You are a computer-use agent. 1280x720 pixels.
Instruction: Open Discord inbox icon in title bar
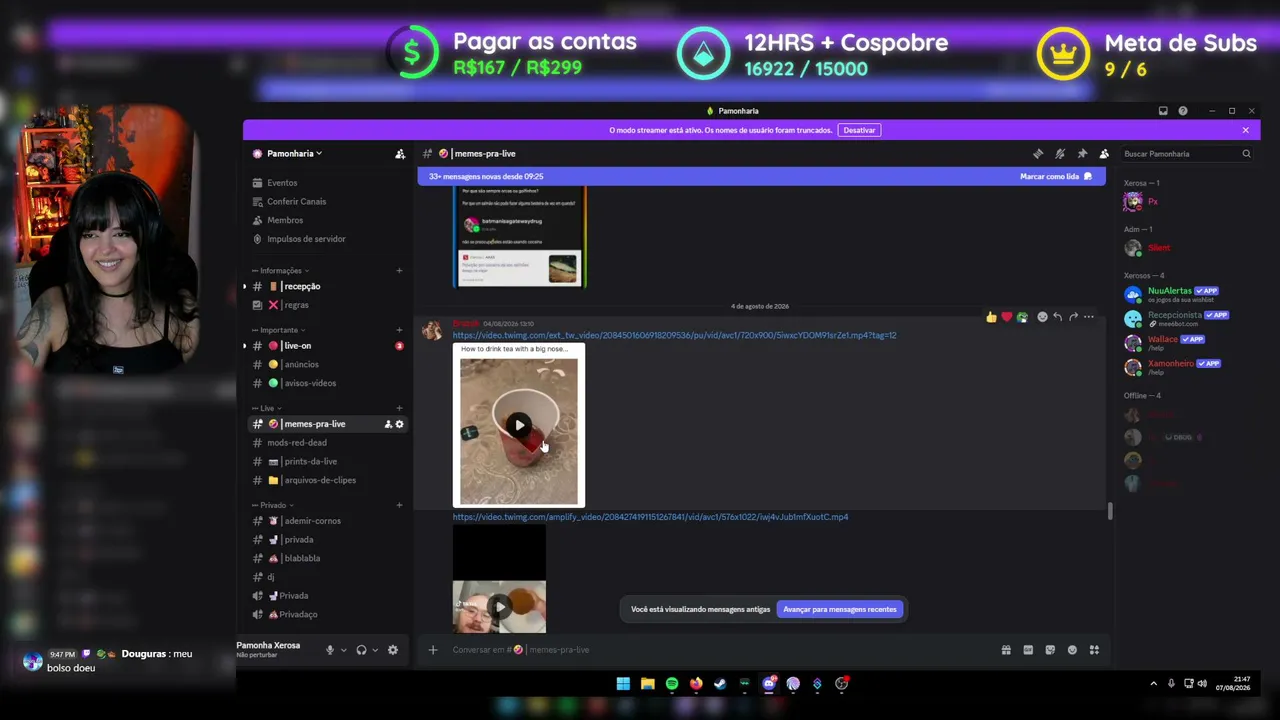pos(1163,111)
